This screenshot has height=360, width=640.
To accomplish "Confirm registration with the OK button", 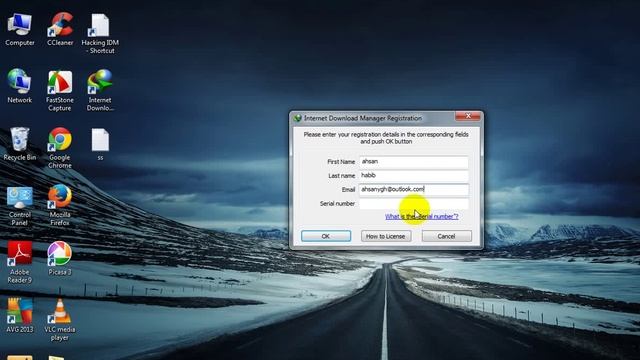I will pyautogui.click(x=326, y=236).
